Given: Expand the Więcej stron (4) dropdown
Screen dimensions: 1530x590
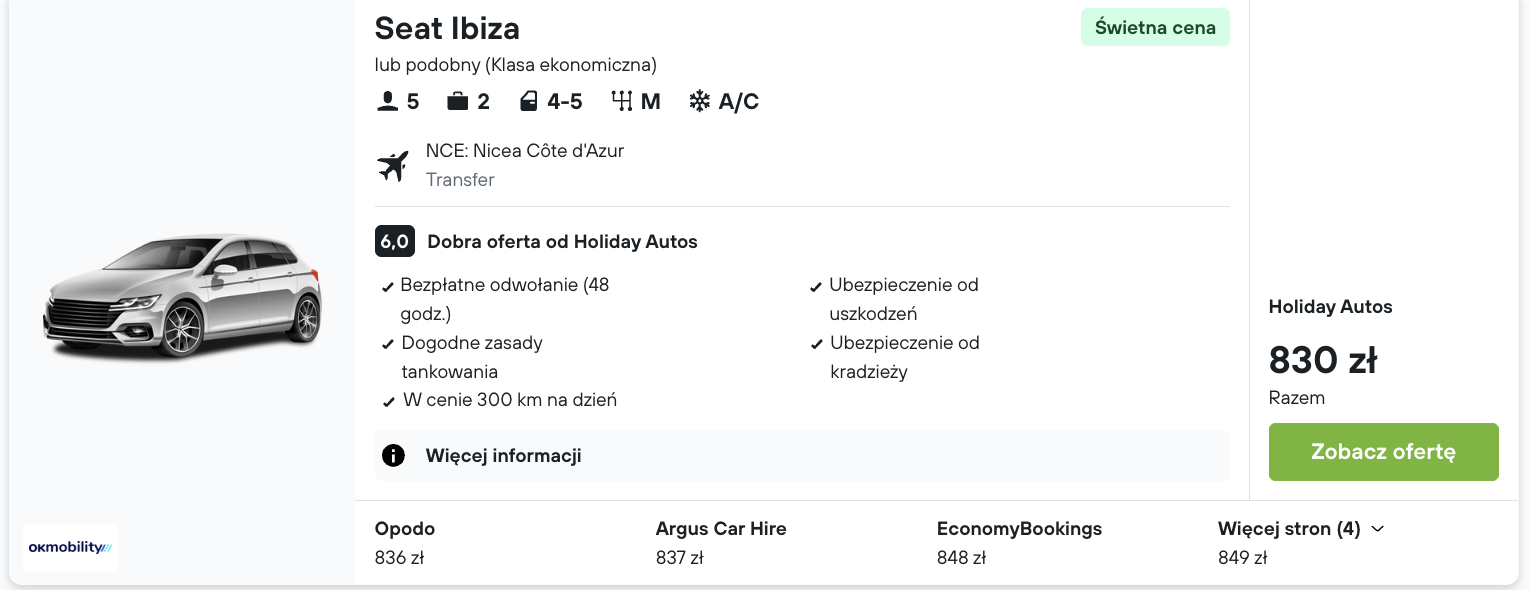Looking at the screenshot, I should [x=1301, y=529].
